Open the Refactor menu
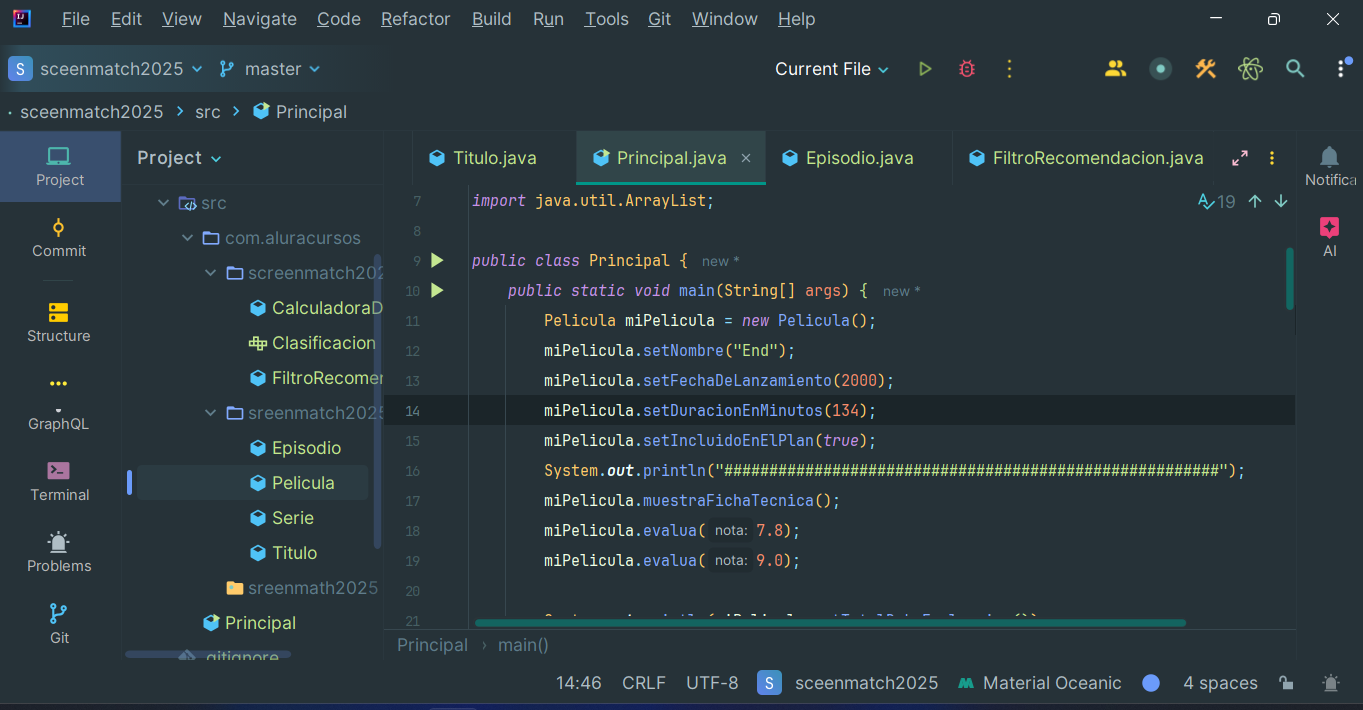The height and width of the screenshot is (710, 1363). coord(415,19)
